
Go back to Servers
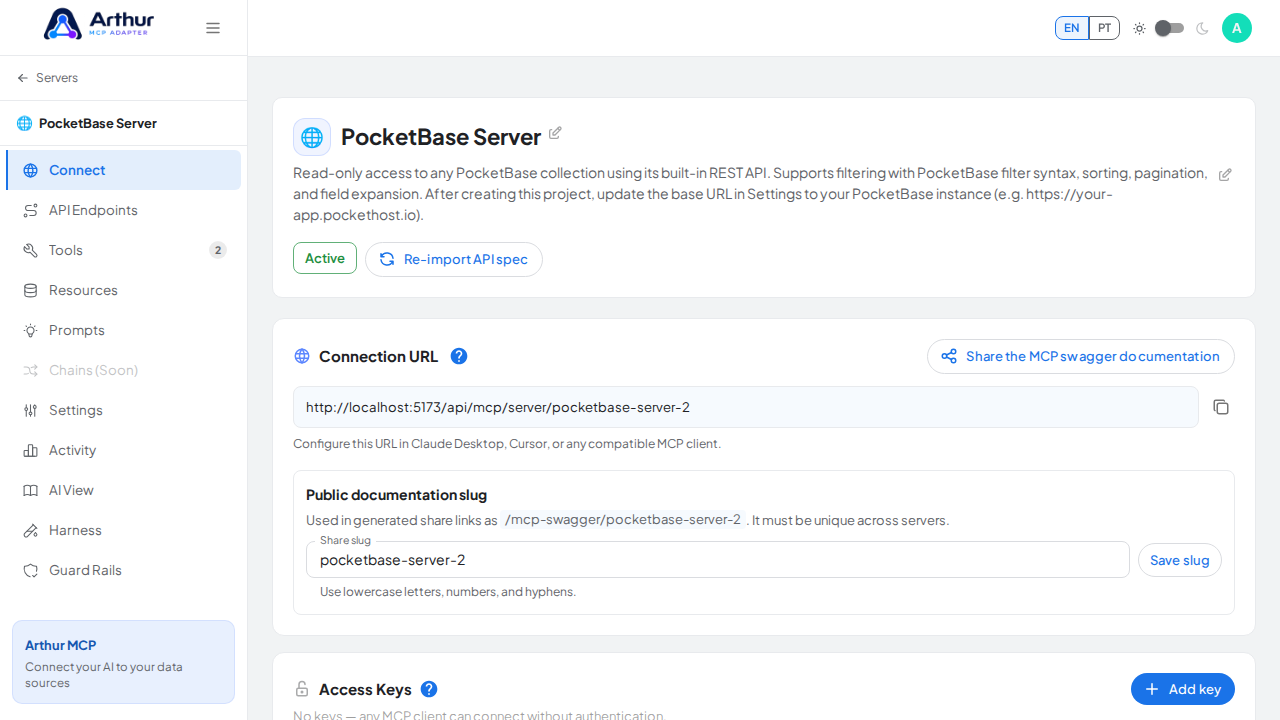click(x=47, y=78)
